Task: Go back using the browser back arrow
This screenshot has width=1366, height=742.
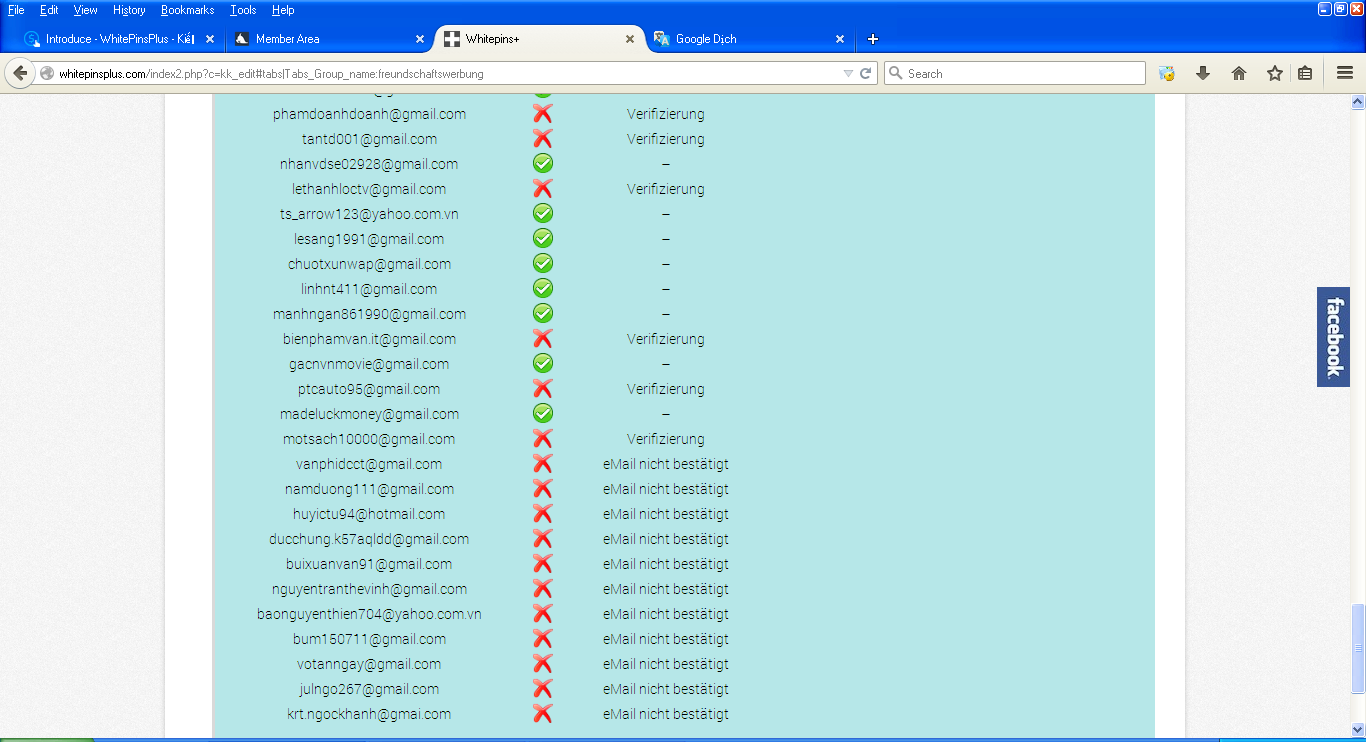Action: tap(20, 73)
